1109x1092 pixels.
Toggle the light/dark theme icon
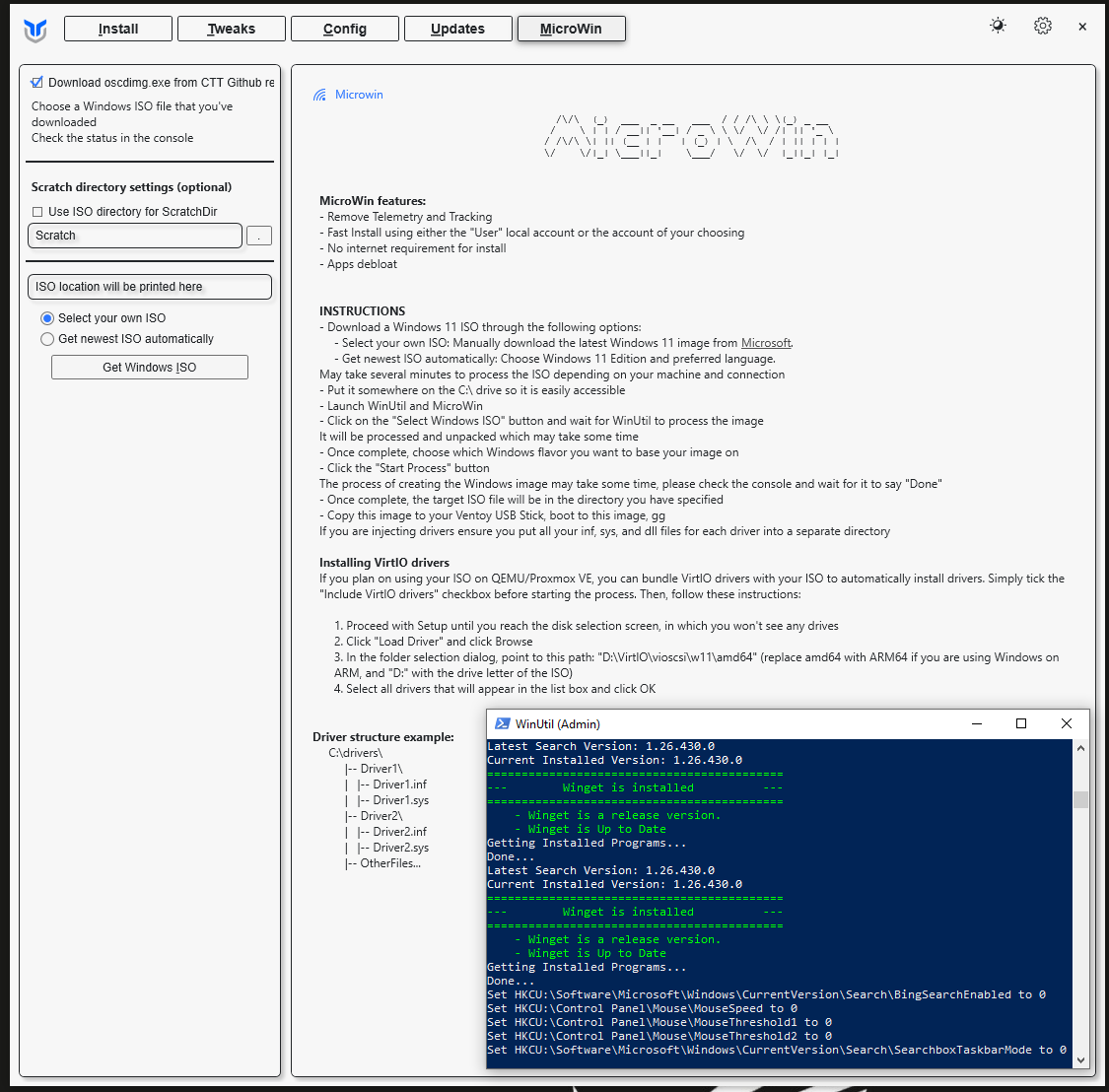pyautogui.click(x=998, y=27)
